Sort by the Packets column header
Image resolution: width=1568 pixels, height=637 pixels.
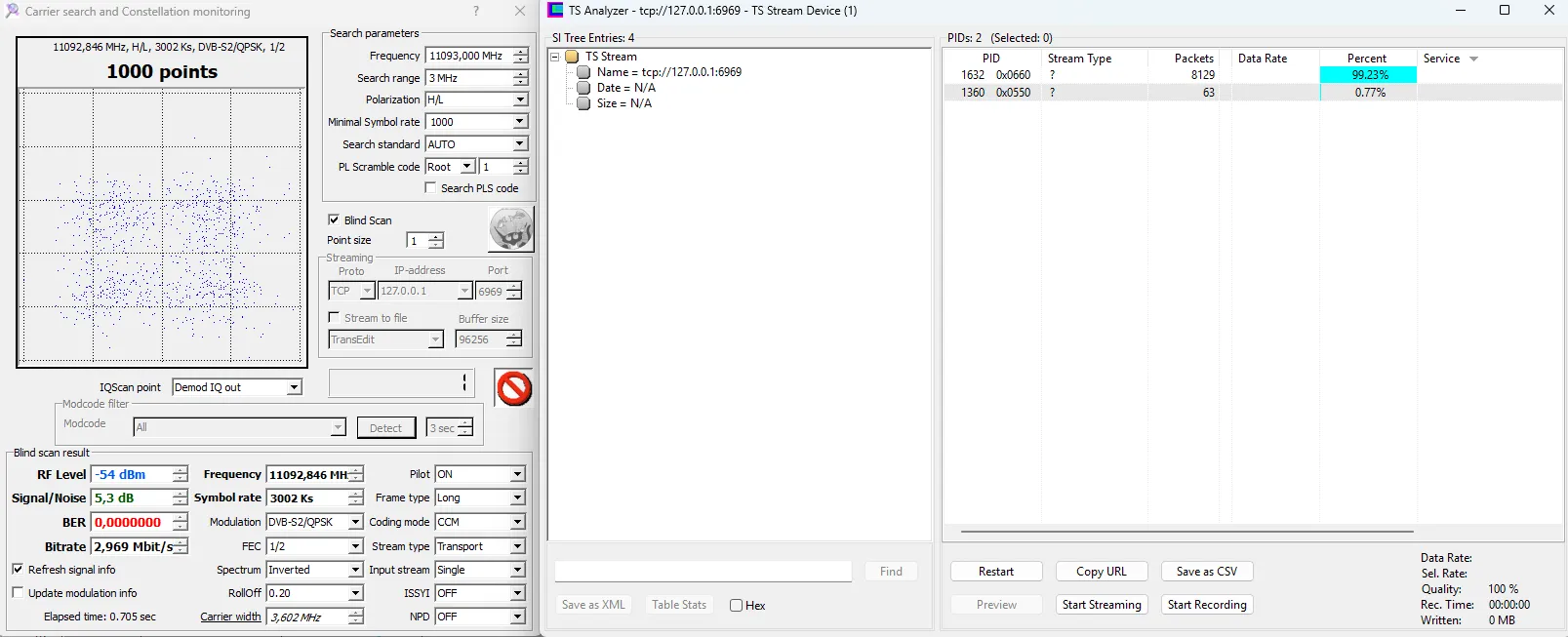pyautogui.click(x=1193, y=59)
